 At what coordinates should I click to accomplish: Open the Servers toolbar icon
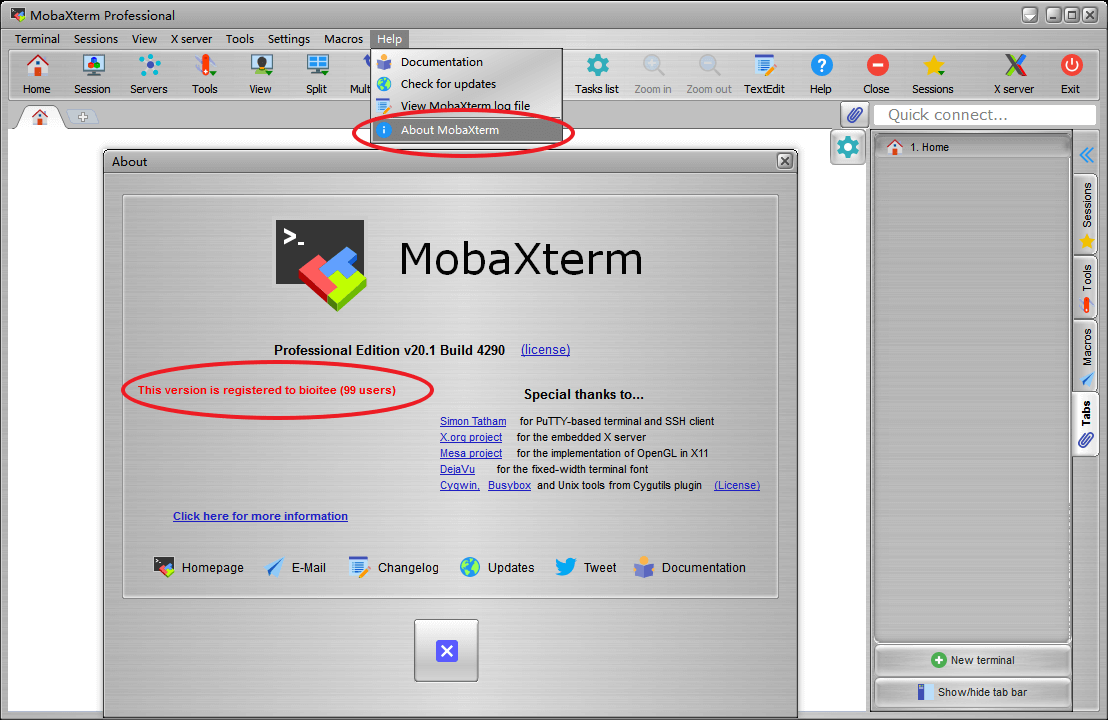(148, 74)
